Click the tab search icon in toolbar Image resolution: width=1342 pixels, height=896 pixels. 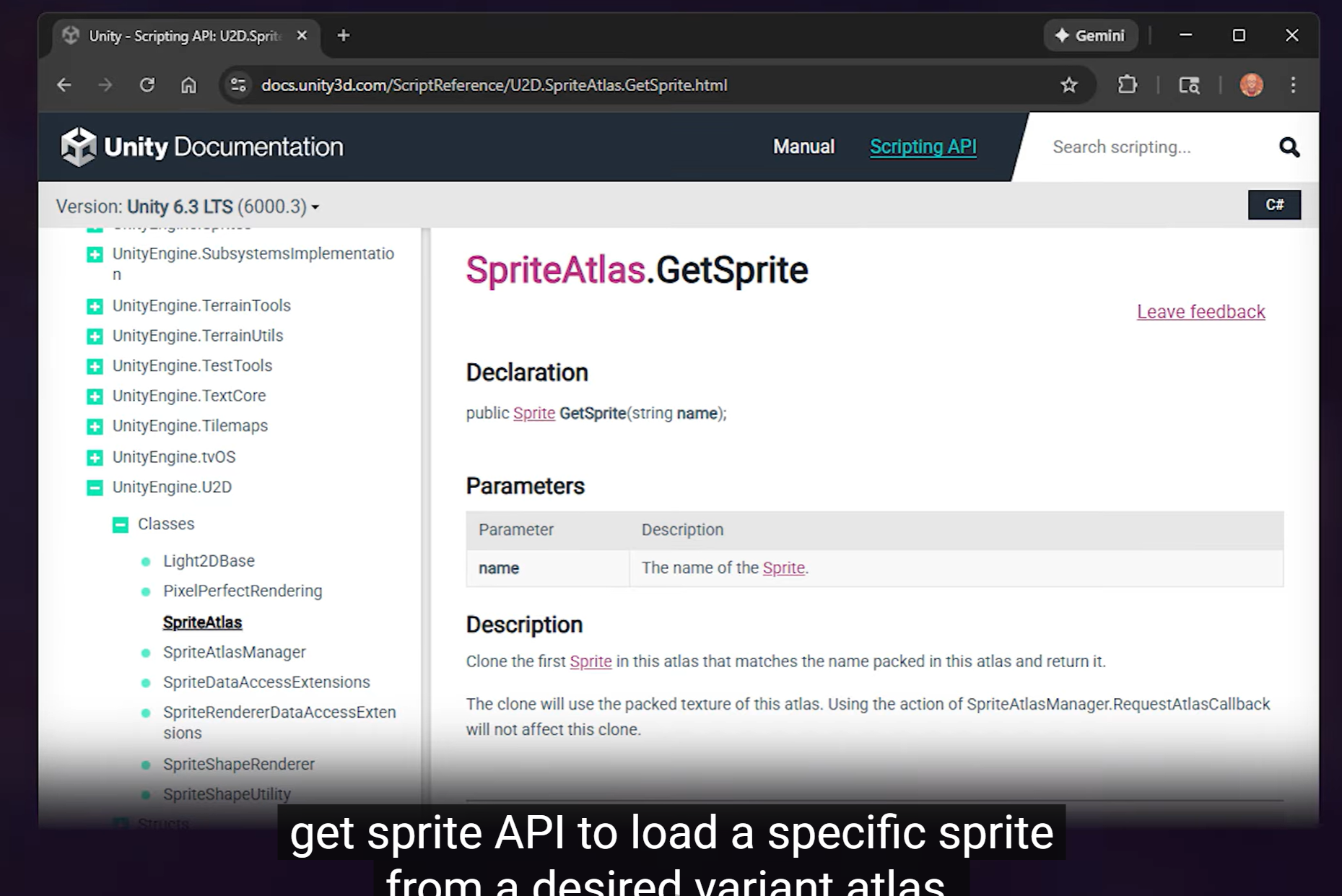[x=1189, y=85]
